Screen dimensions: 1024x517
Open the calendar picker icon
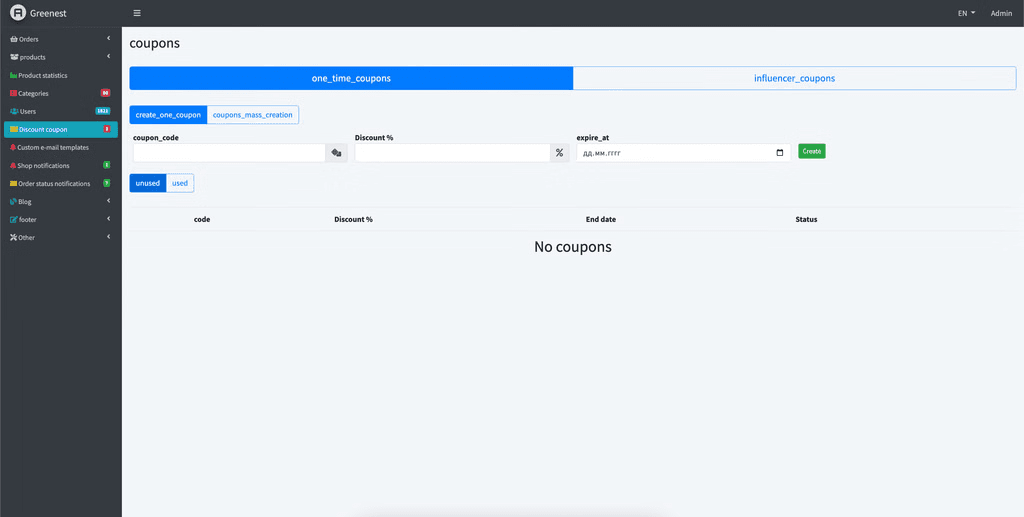(779, 153)
